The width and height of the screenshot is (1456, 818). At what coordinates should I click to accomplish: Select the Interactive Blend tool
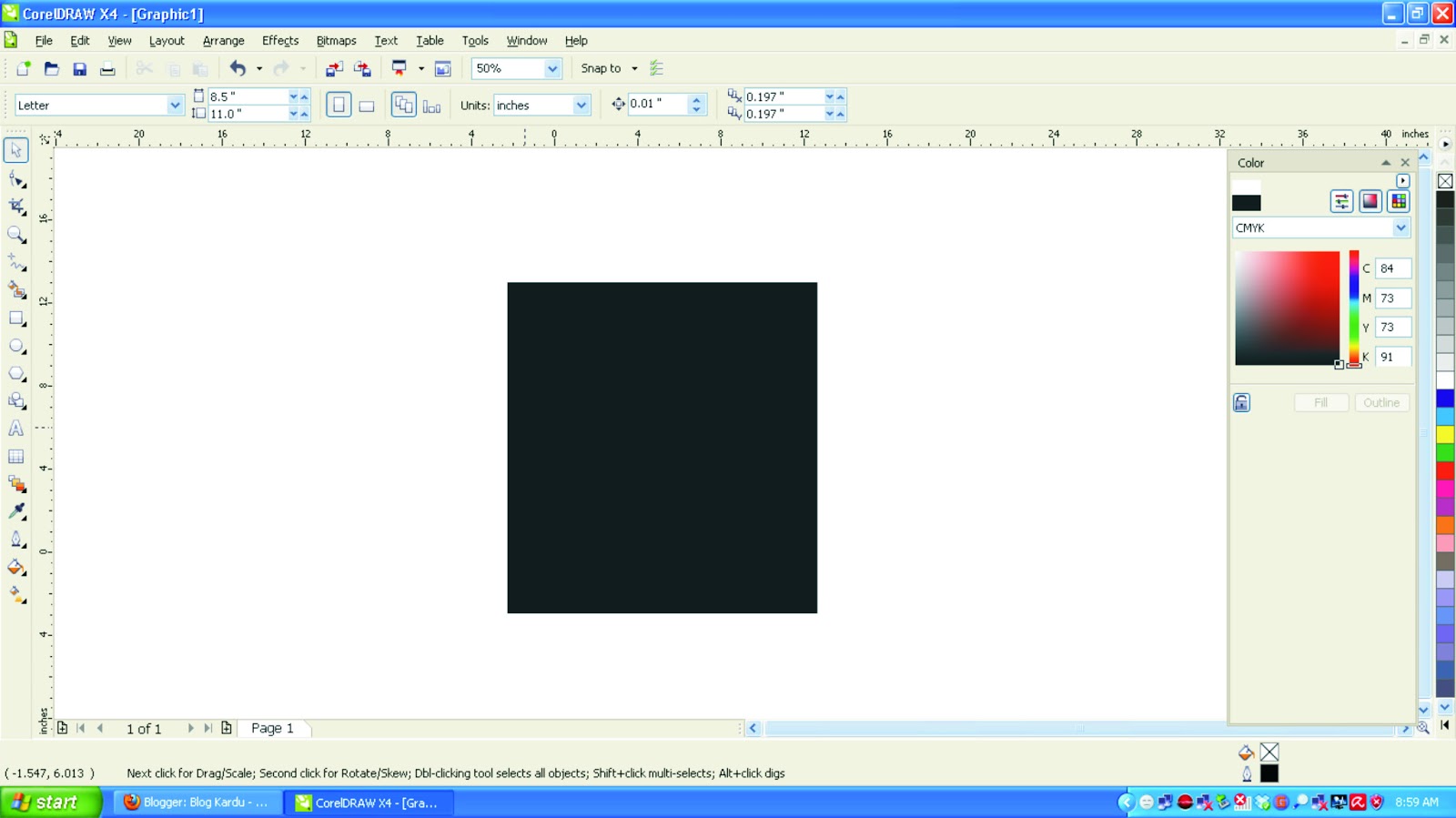point(16,484)
